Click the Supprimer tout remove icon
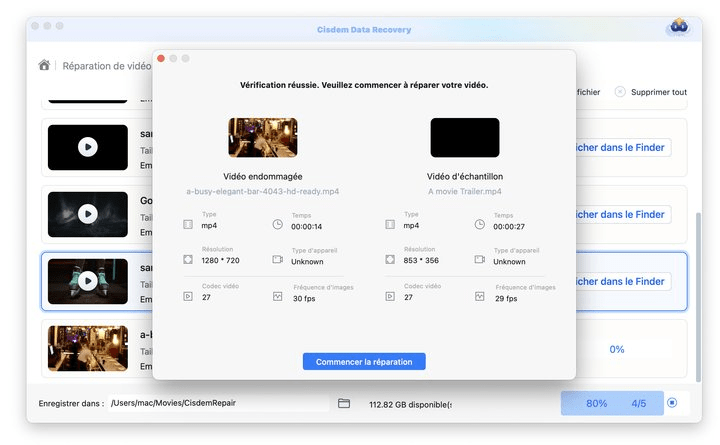Screen dimensions: 720x445 click(x=620, y=92)
